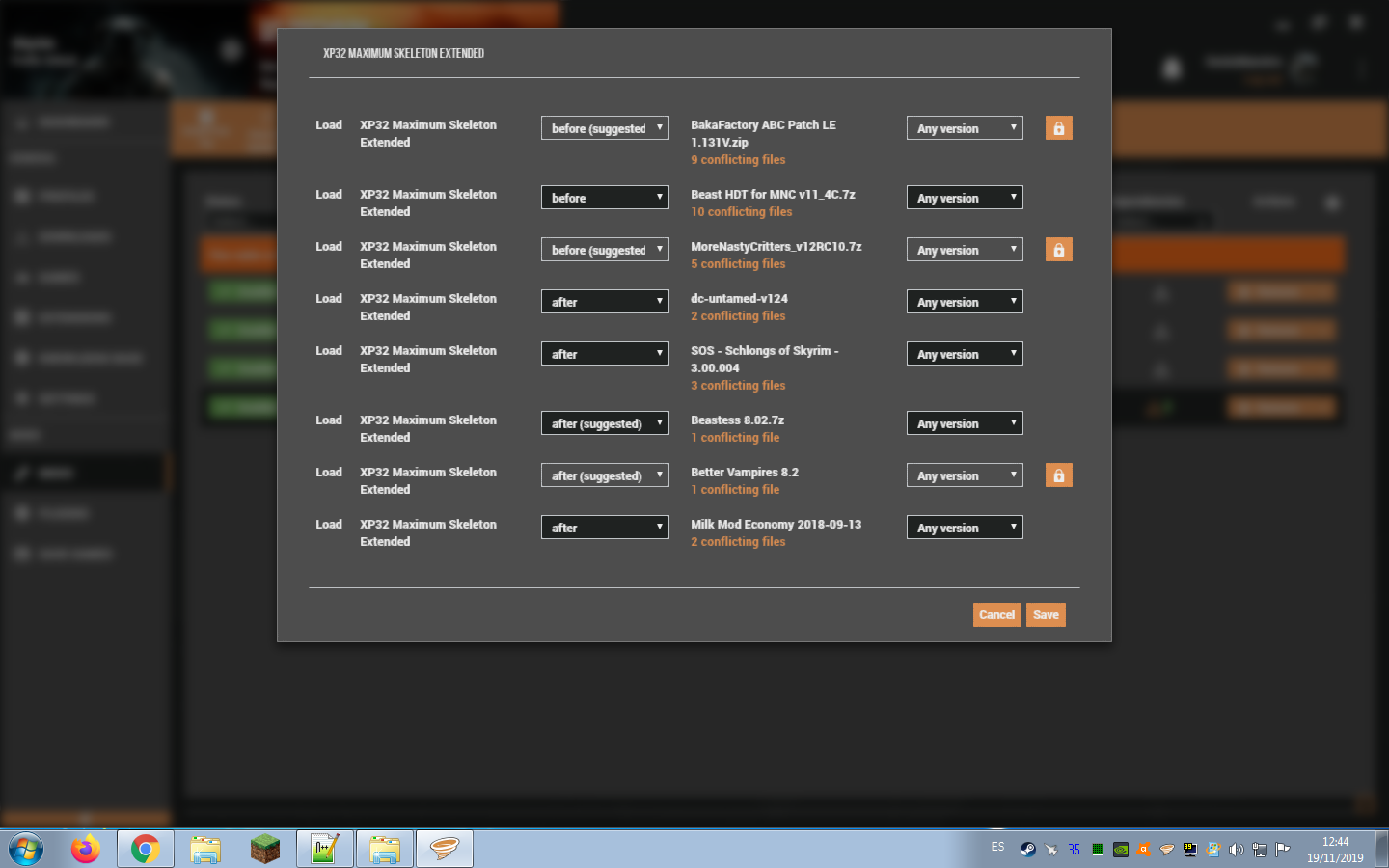This screenshot has height=868, width=1389.
Task: Open the Any version dropdown for MoreNastyCritters
Action: click(965, 250)
